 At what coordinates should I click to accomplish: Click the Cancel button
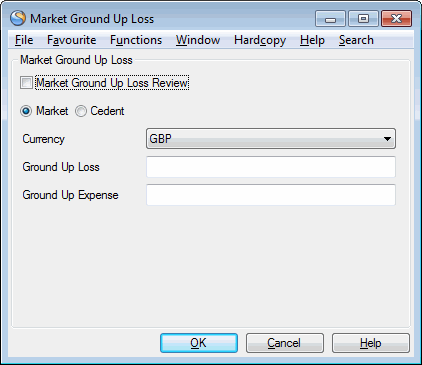click(285, 343)
